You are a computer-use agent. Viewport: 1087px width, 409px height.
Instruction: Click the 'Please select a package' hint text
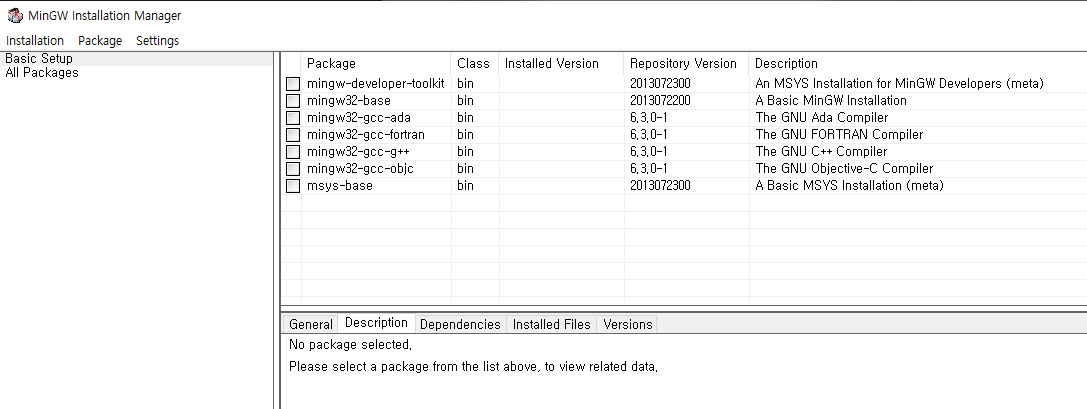(x=473, y=367)
